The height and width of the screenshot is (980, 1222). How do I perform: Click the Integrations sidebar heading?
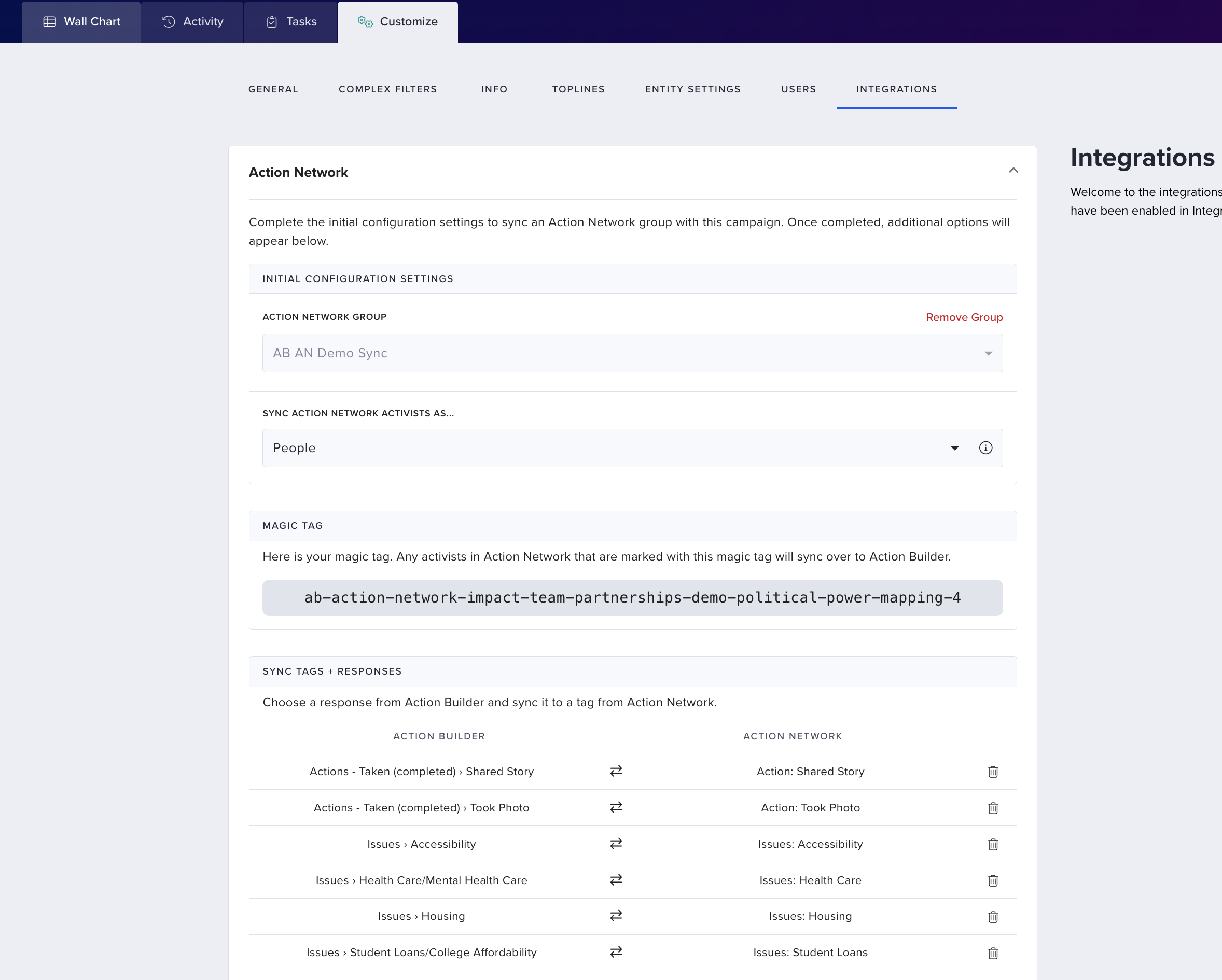coord(1142,158)
